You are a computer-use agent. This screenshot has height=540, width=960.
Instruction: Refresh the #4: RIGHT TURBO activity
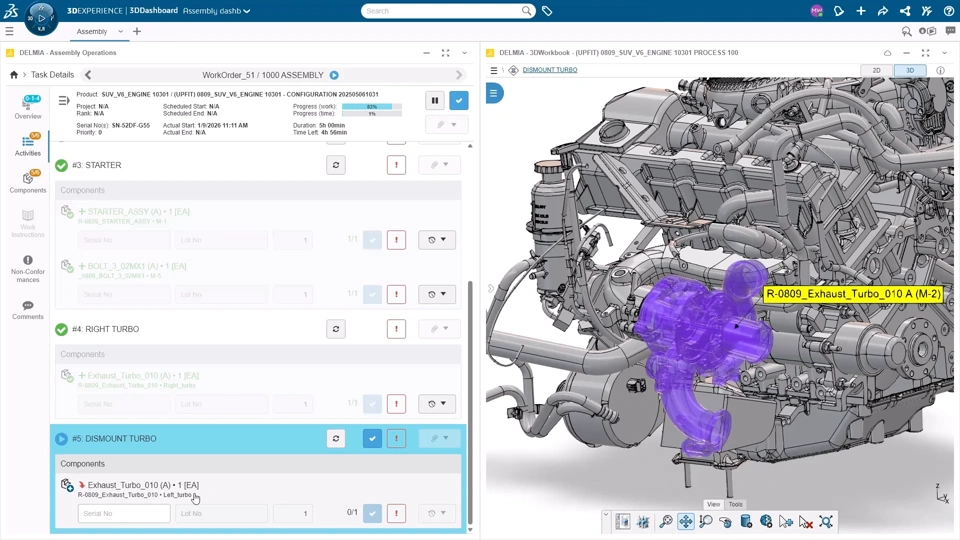(336, 329)
